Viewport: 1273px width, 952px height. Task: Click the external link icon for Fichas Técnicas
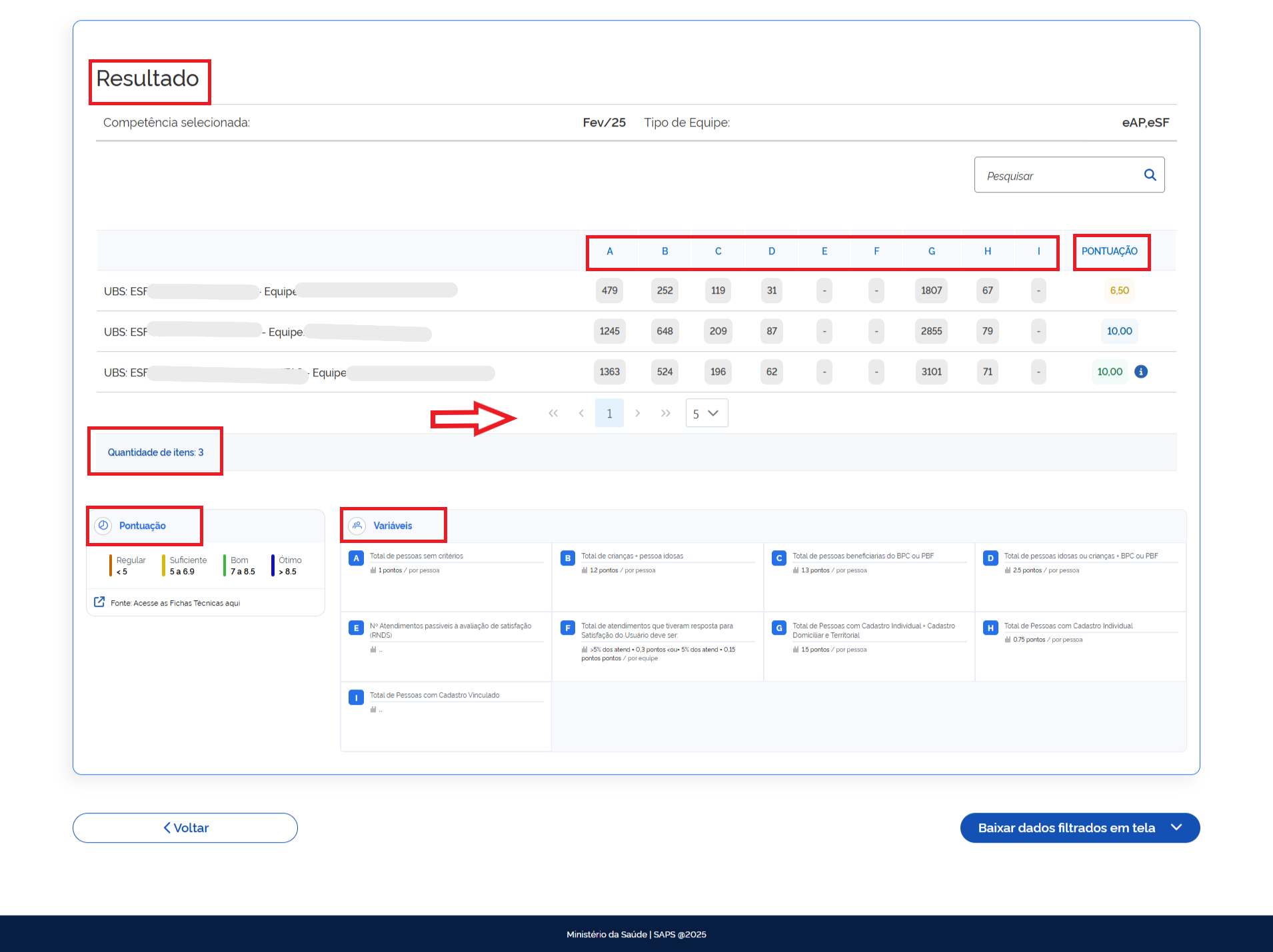coord(99,602)
